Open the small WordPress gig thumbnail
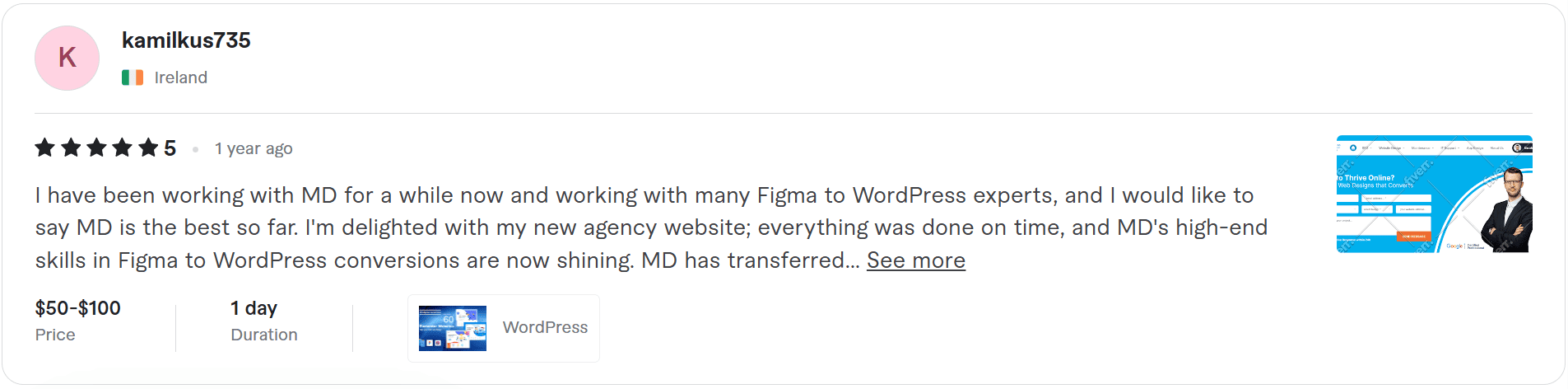The image size is (1568, 389). pos(452,328)
